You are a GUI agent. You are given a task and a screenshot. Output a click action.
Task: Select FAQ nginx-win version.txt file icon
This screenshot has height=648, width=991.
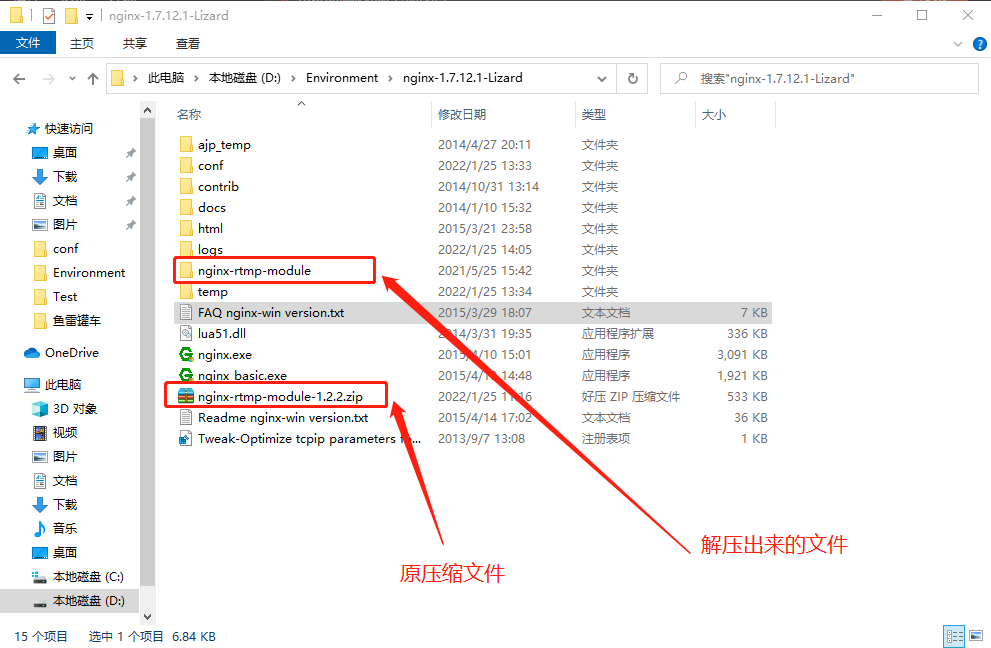tap(186, 312)
